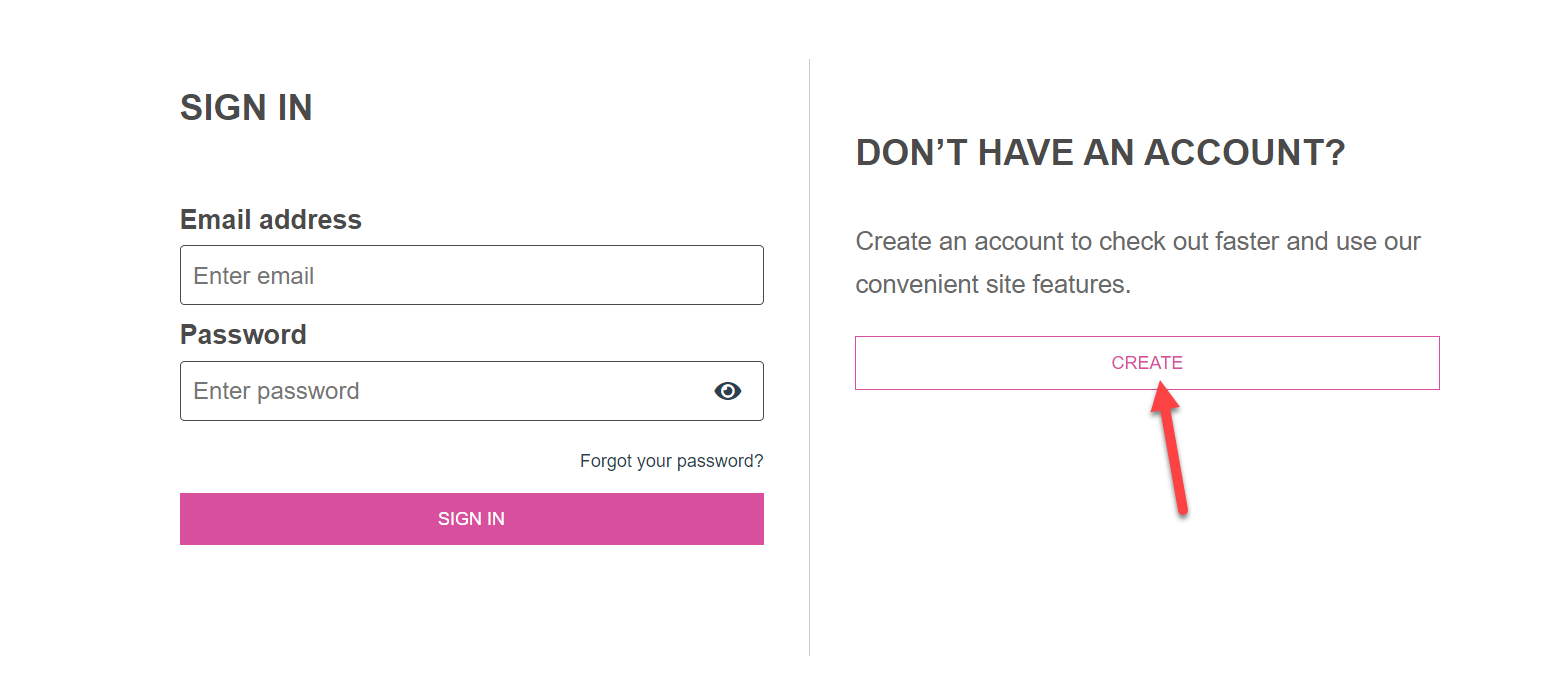Submit login with SIGN IN button
The height and width of the screenshot is (690, 1549).
coord(472,519)
